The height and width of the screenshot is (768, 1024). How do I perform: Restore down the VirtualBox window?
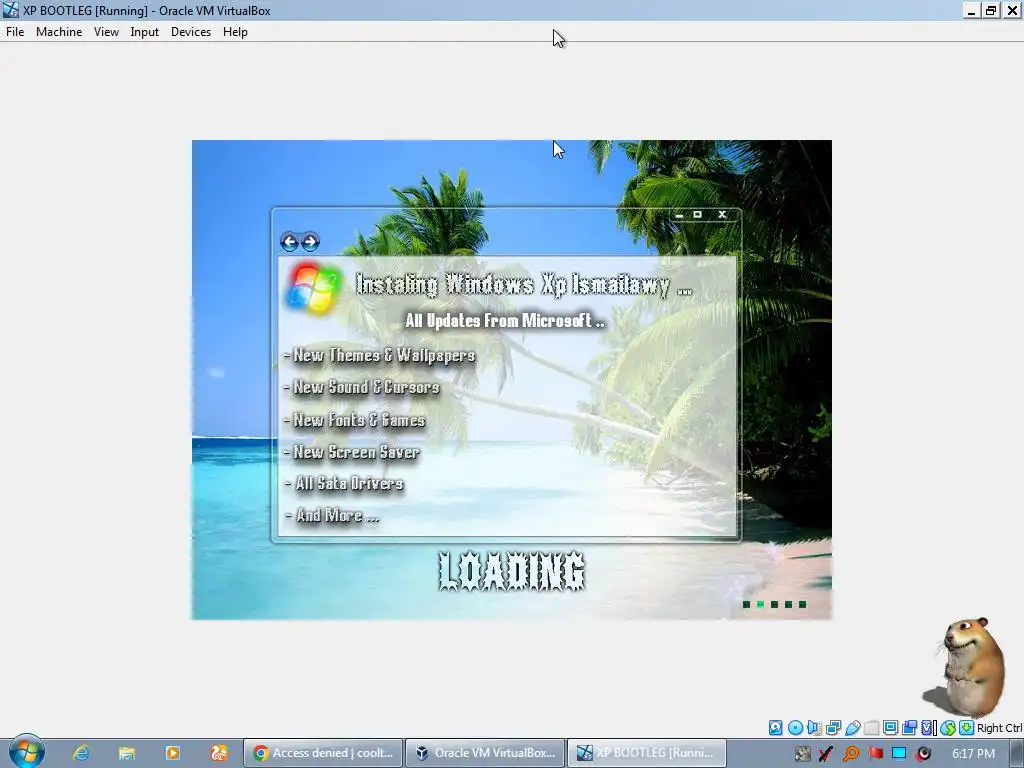click(x=991, y=10)
